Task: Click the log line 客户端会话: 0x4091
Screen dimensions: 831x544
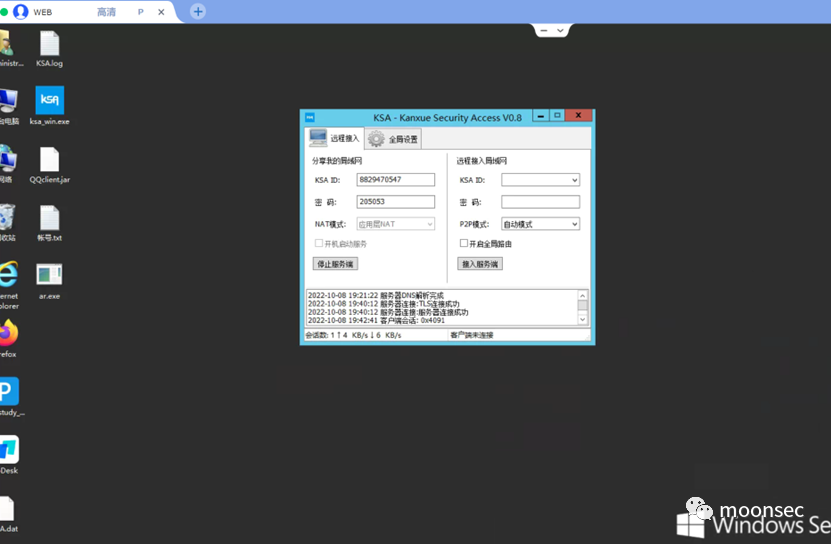Action: pyautogui.click(x=376, y=320)
